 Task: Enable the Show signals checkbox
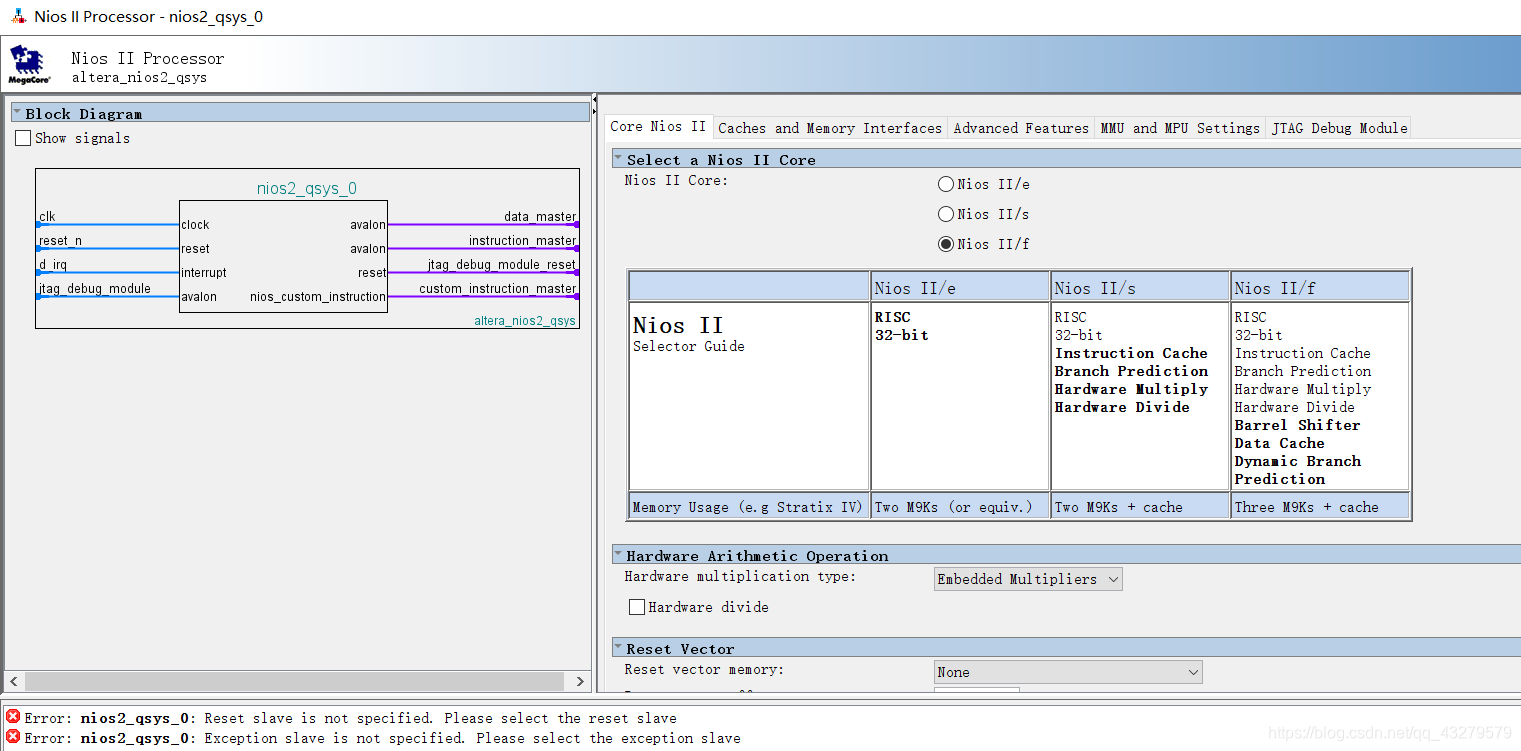(23, 138)
